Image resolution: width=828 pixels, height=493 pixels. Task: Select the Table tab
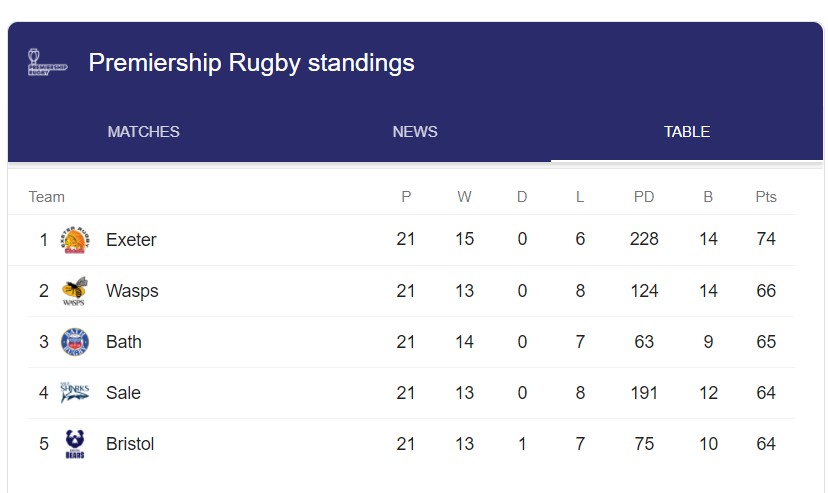pos(687,132)
